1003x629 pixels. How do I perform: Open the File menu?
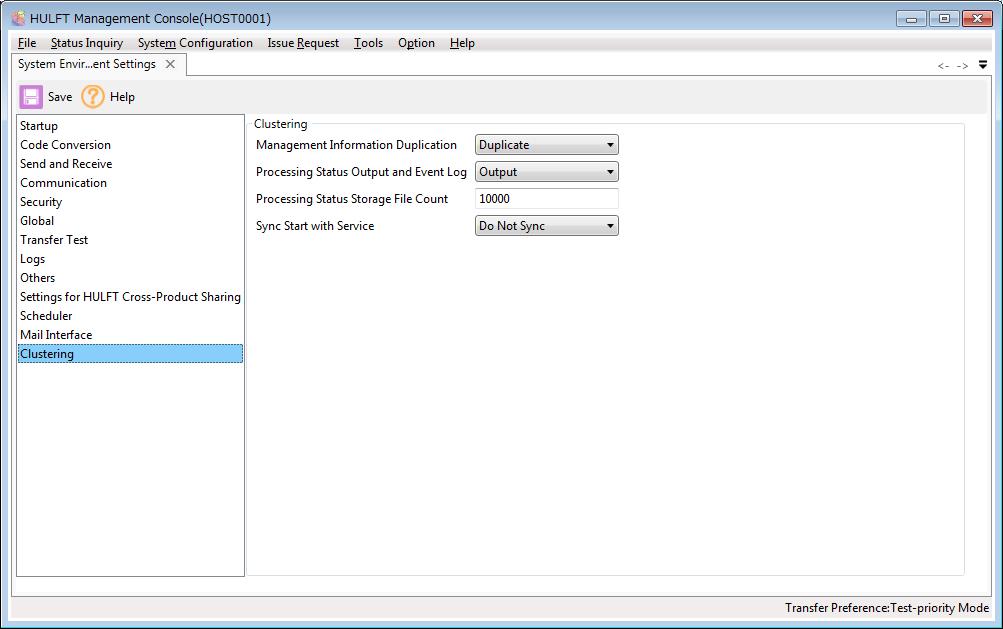[x=27, y=43]
